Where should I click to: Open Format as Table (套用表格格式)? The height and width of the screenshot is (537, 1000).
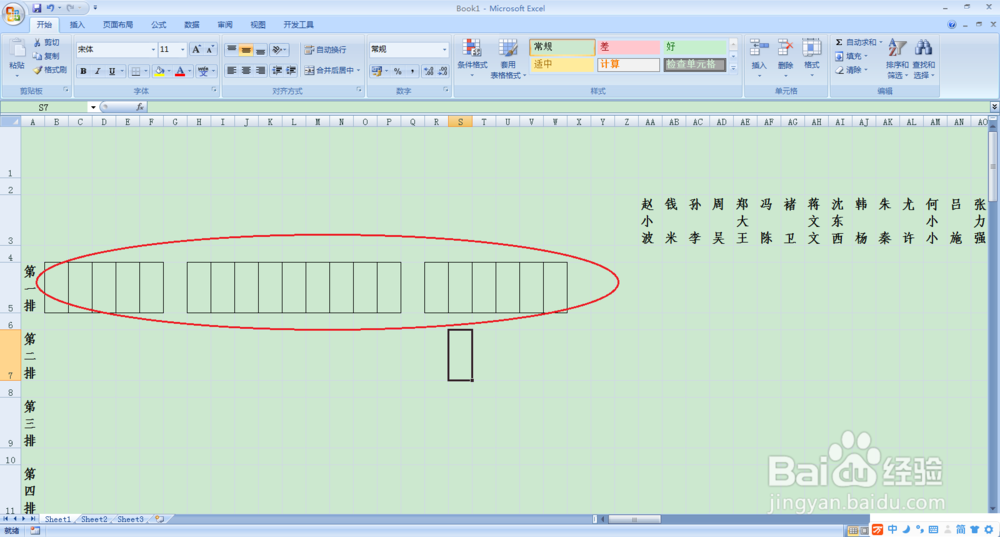pyautogui.click(x=508, y=58)
